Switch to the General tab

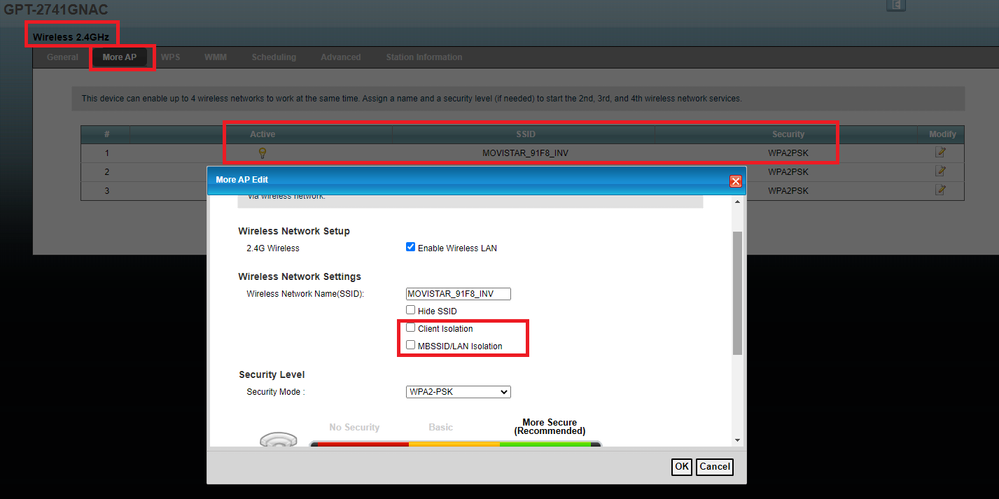[62, 57]
